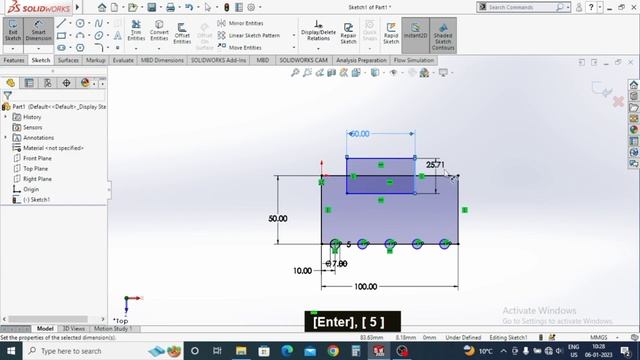Switch to the Evaluate tab
The image size is (640, 360).
click(x=123, y=60)
